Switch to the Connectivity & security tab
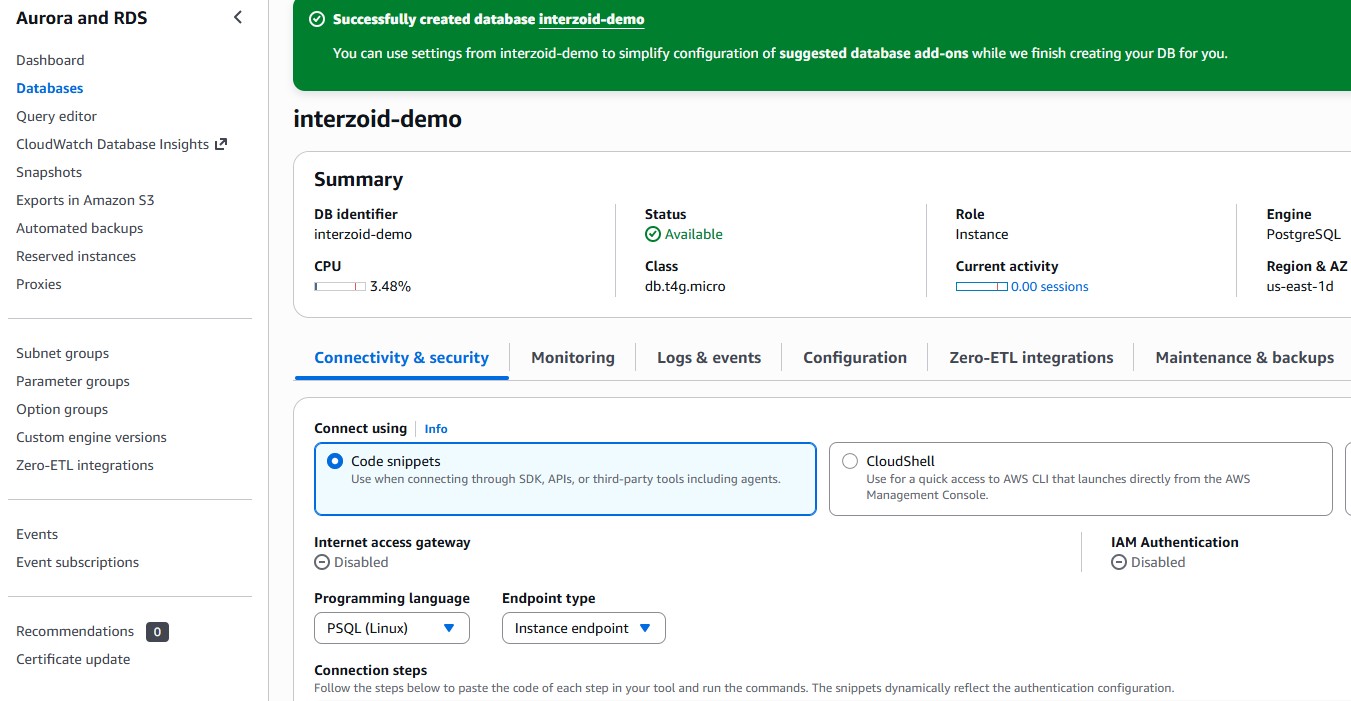The width and height of the screenshot is (1351, 701). pos(401,357)
